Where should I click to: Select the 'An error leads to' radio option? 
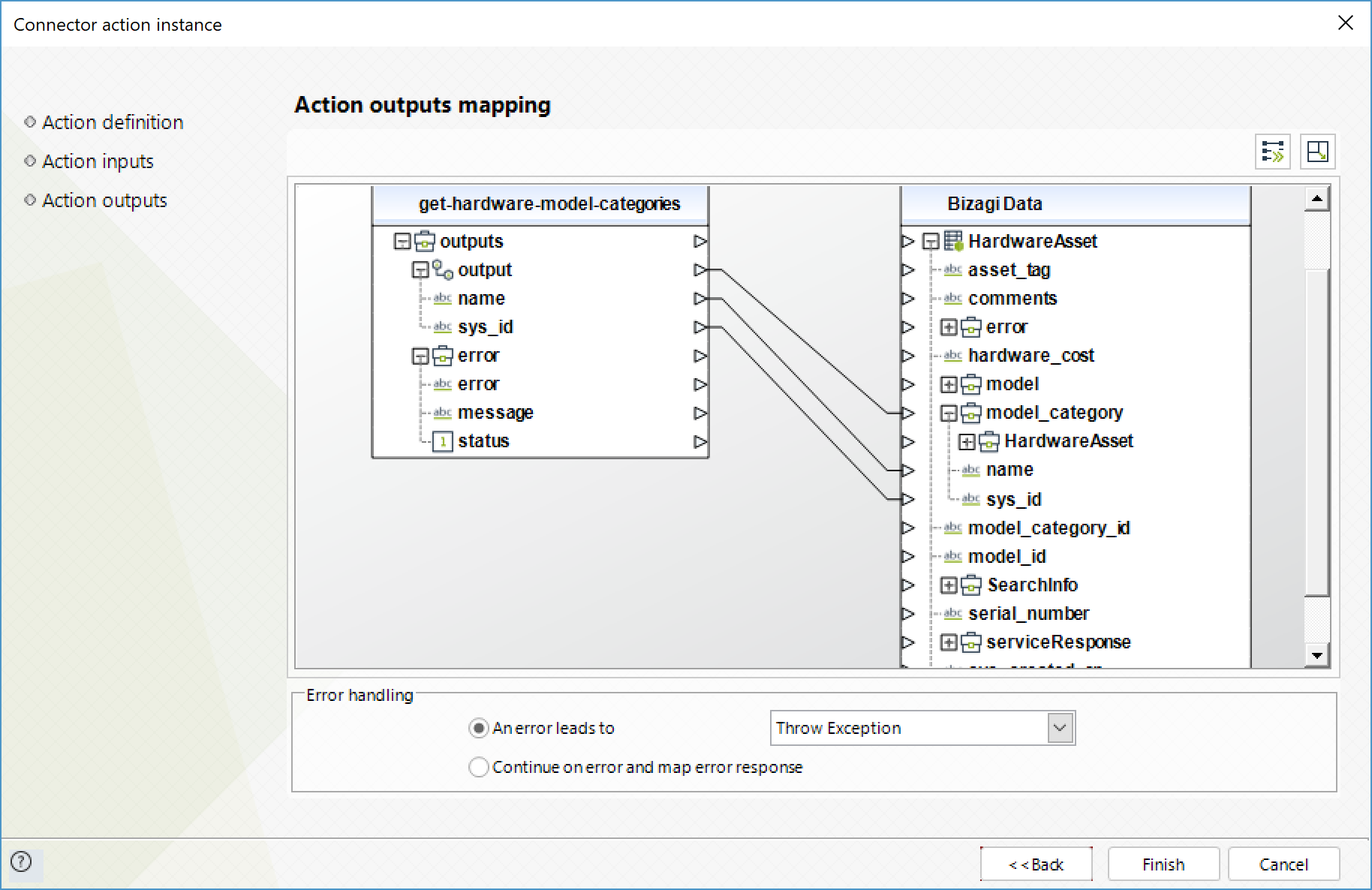478,728
